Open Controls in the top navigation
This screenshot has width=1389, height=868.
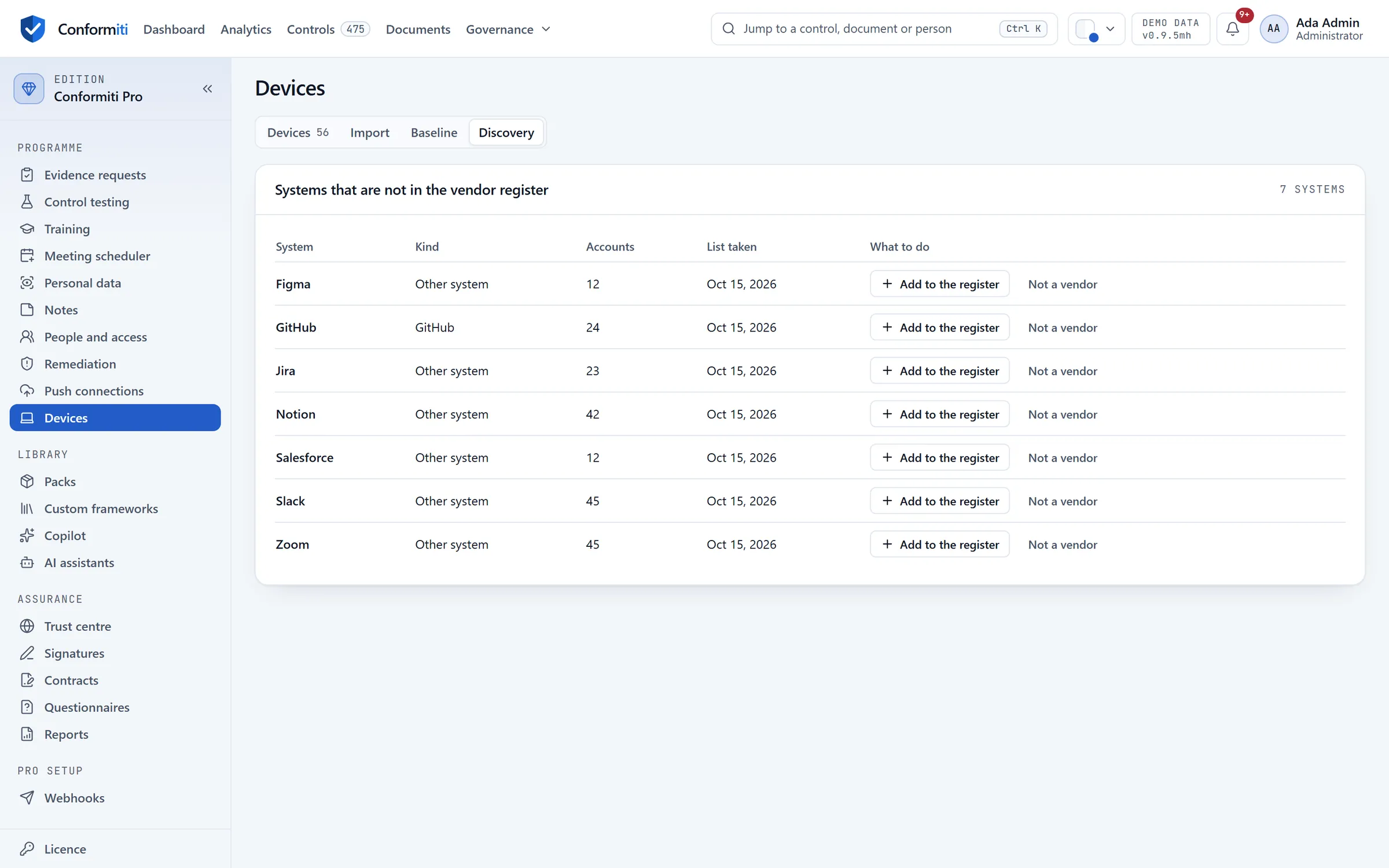click(328, 29)
